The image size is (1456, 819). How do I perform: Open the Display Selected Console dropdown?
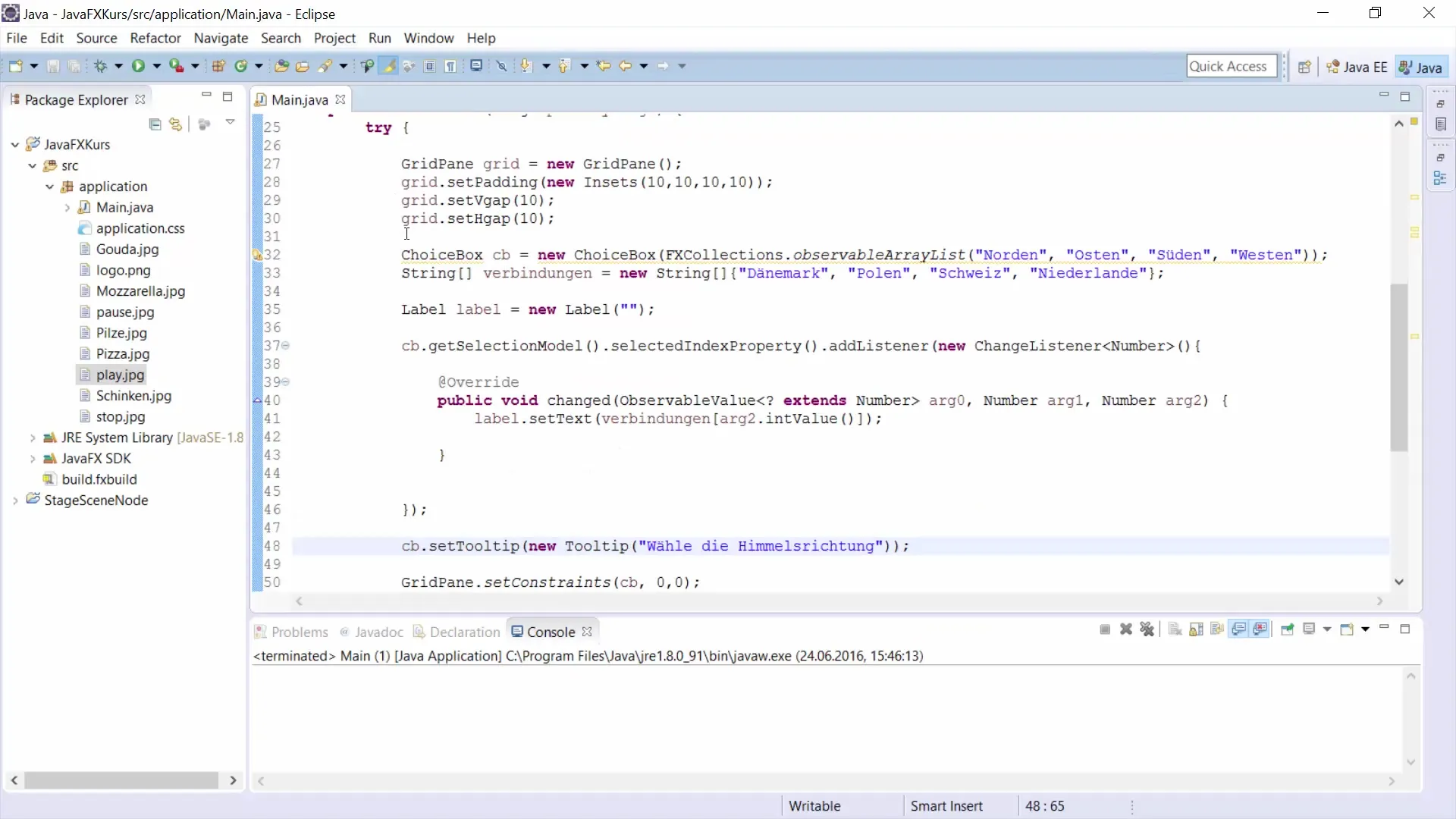(1327, 629)
